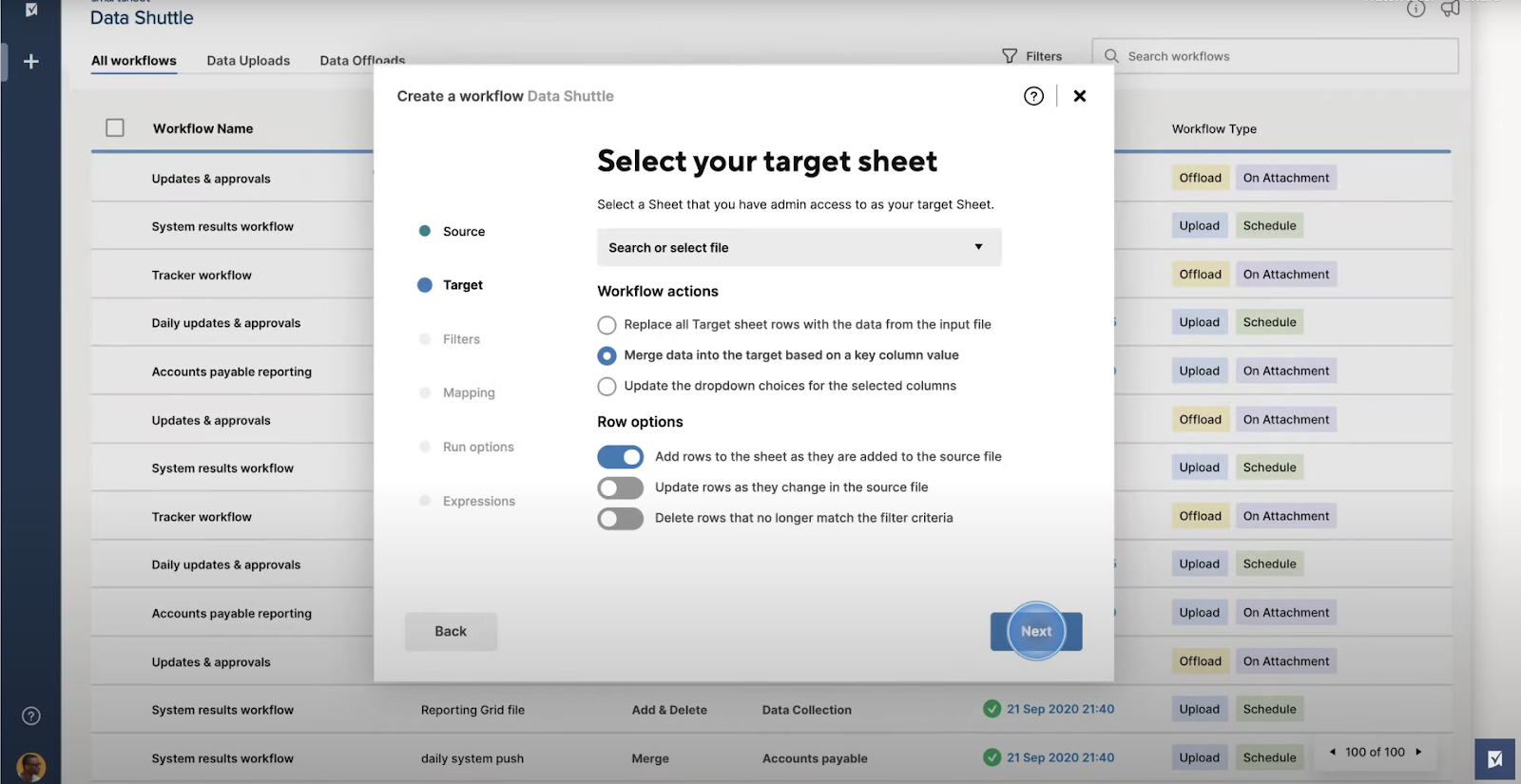
Task: Click the search magnifier icon
Action: tap(1111, 56)
